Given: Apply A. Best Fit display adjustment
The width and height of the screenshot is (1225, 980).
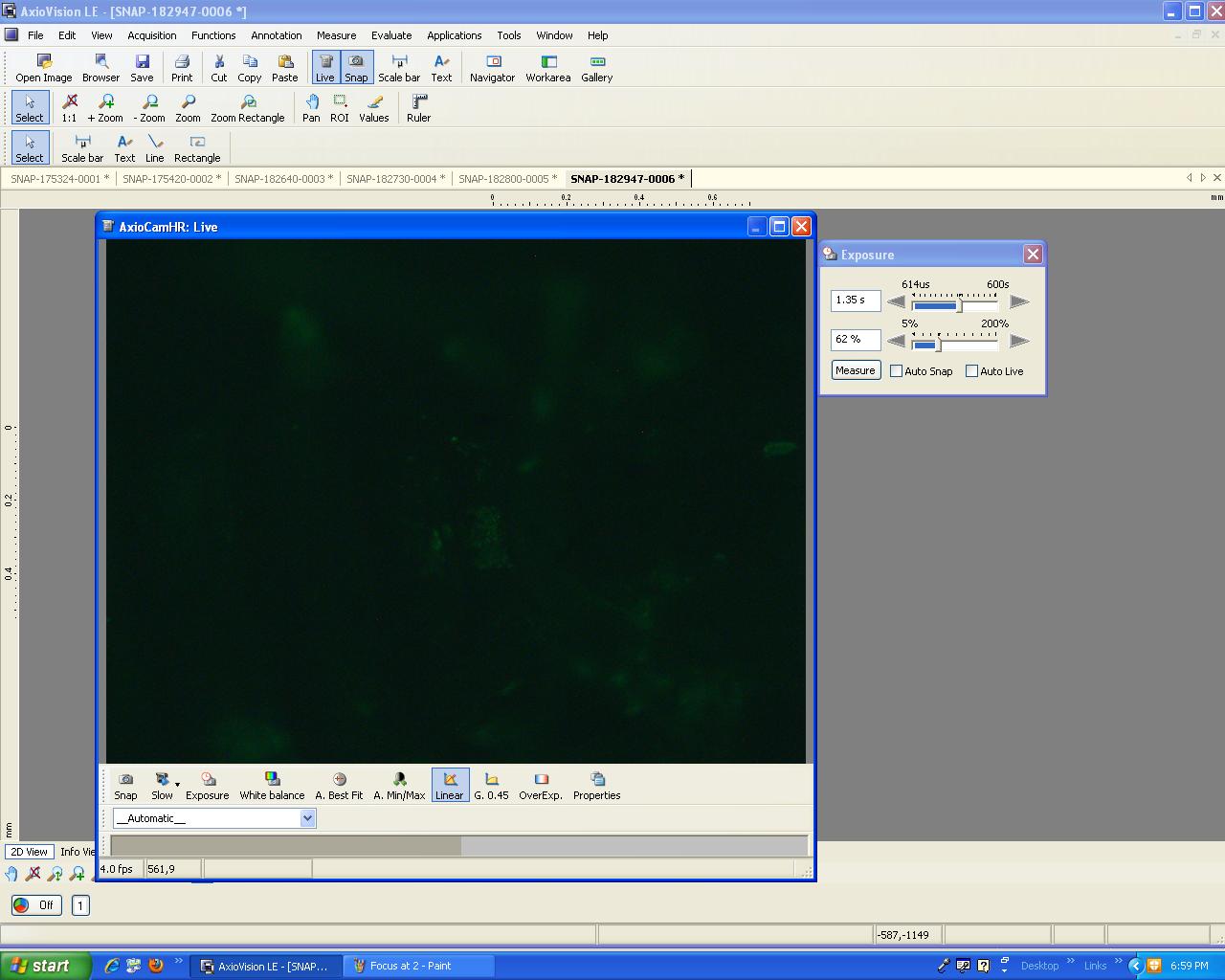Looking at the screenshot, I should point(339,786).
